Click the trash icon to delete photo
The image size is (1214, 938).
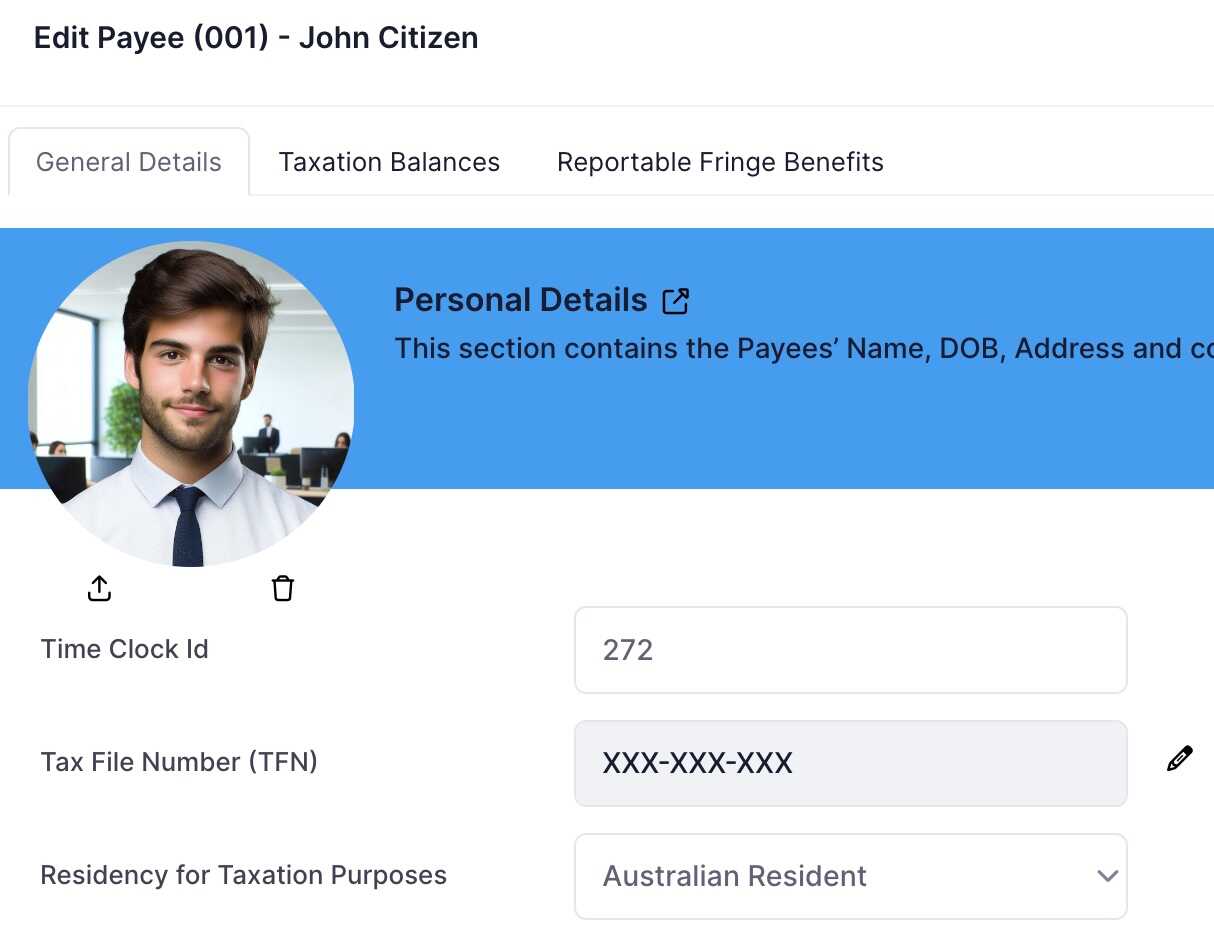tap(283, 589)
